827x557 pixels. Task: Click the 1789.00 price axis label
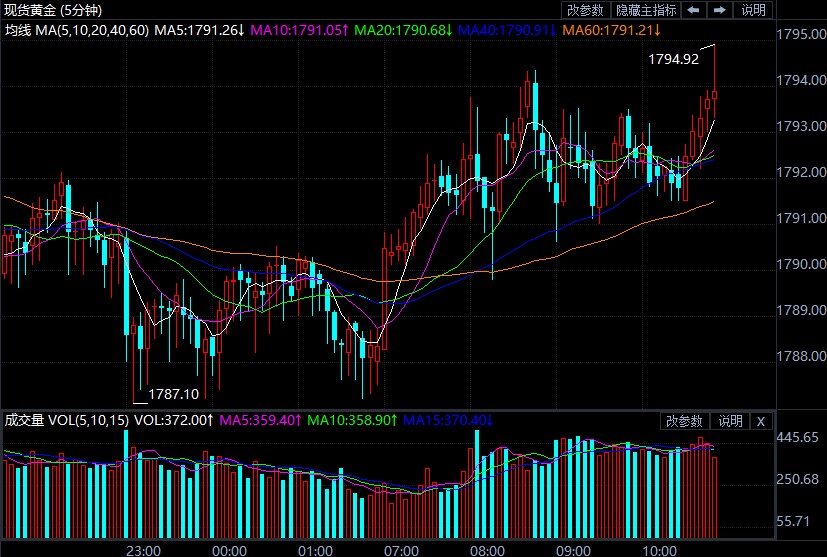tap(801, 310)
